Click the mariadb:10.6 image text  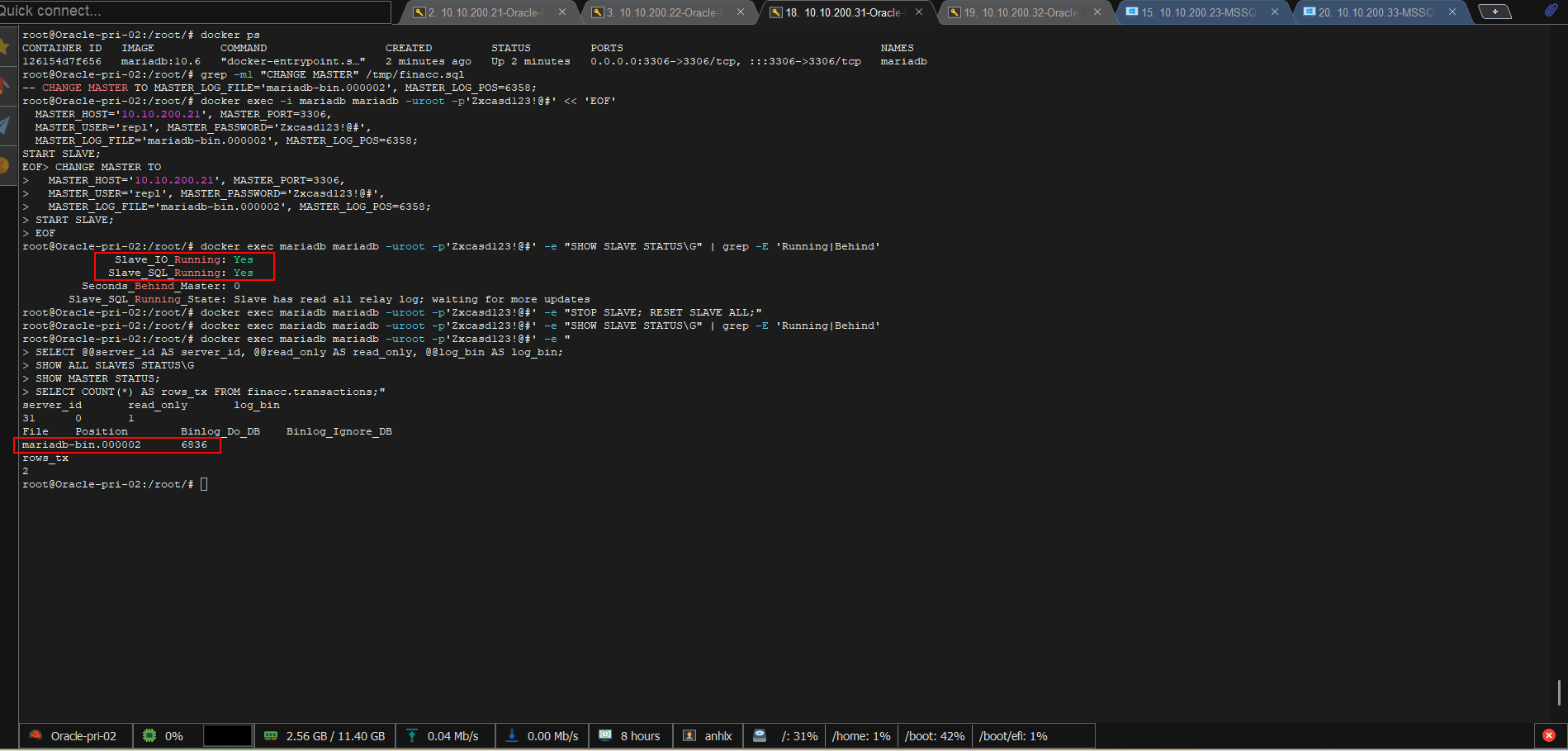161,61
